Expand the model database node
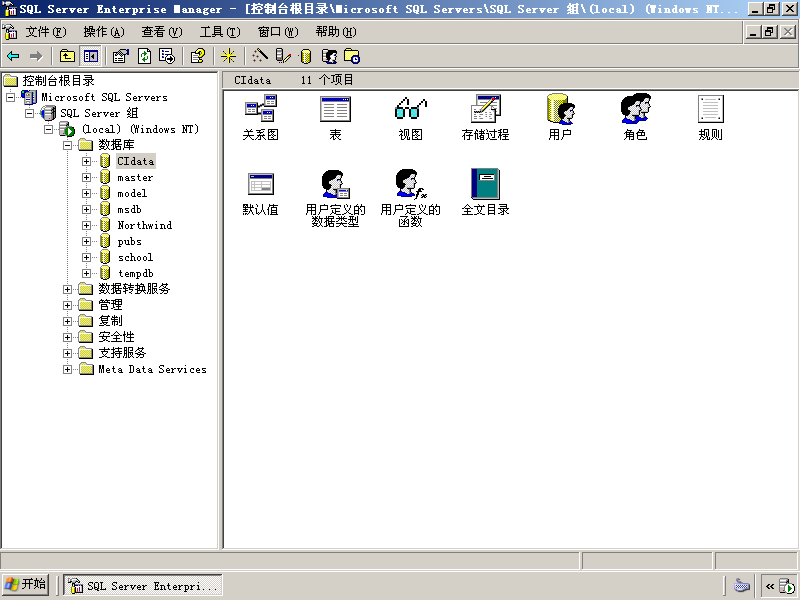Viewport: 800px width, 600px height. click(86, 193)
